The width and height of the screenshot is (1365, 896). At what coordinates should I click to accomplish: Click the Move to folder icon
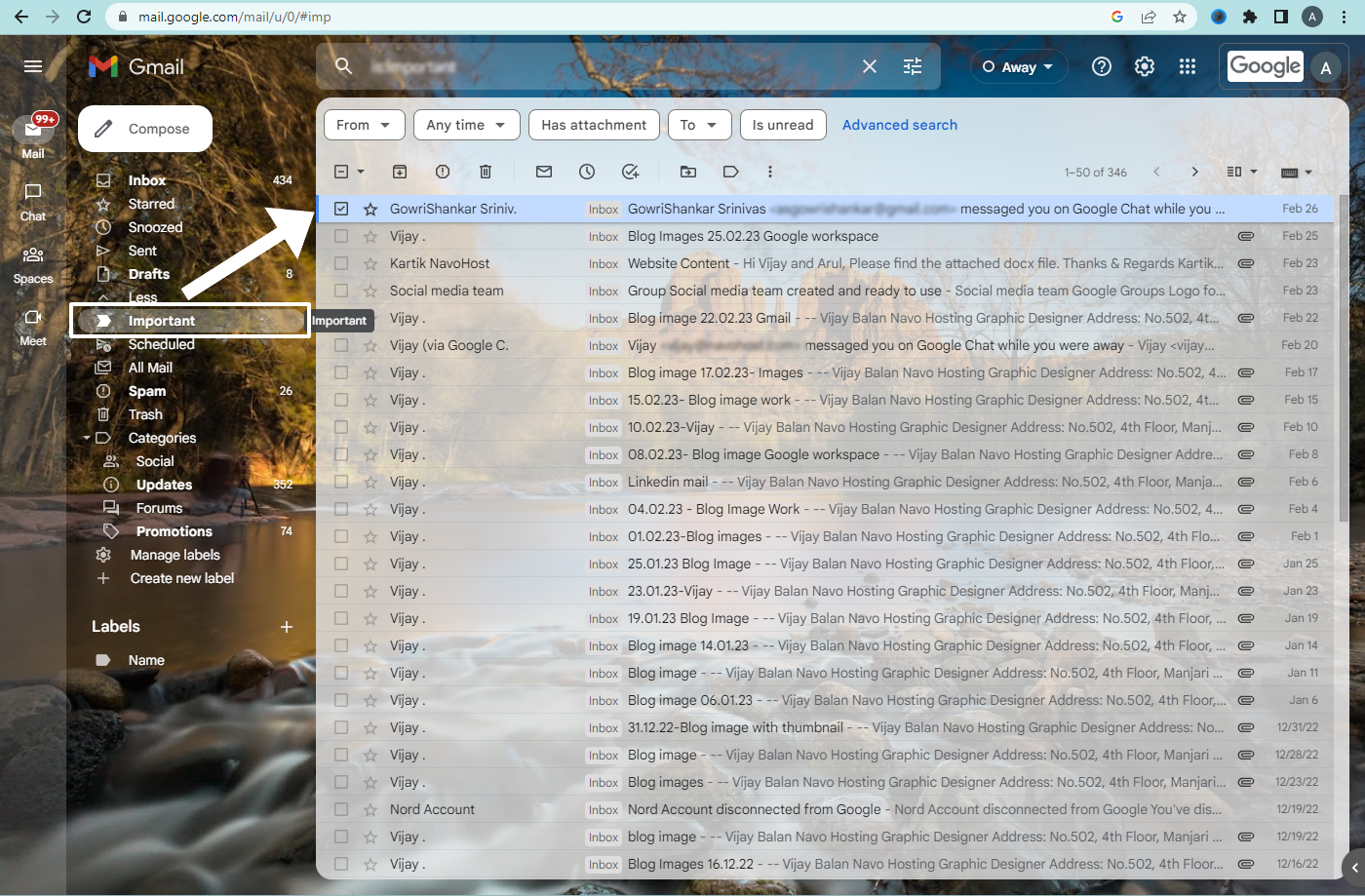coord(688,172)
